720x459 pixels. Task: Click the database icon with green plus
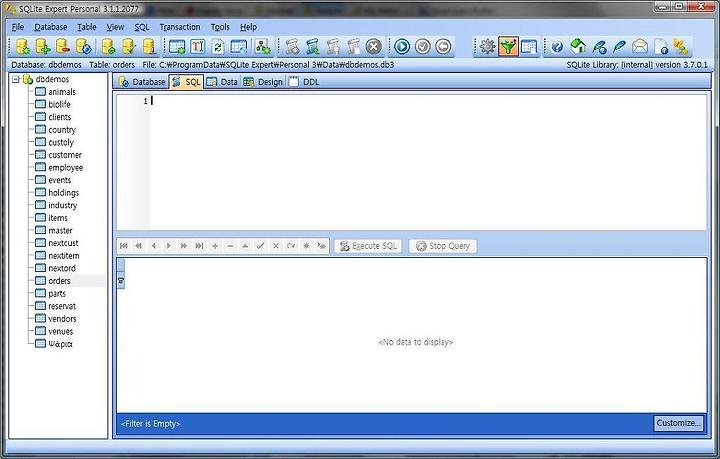pyautogui.click(x=43, y=46)
